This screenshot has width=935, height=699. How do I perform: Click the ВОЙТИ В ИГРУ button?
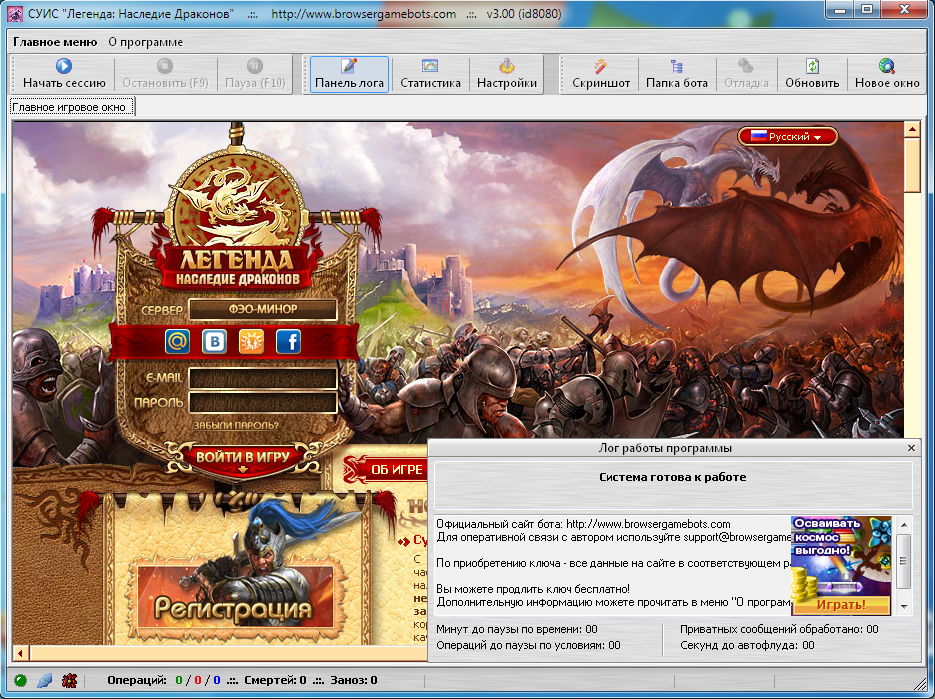tap(243, 458)
